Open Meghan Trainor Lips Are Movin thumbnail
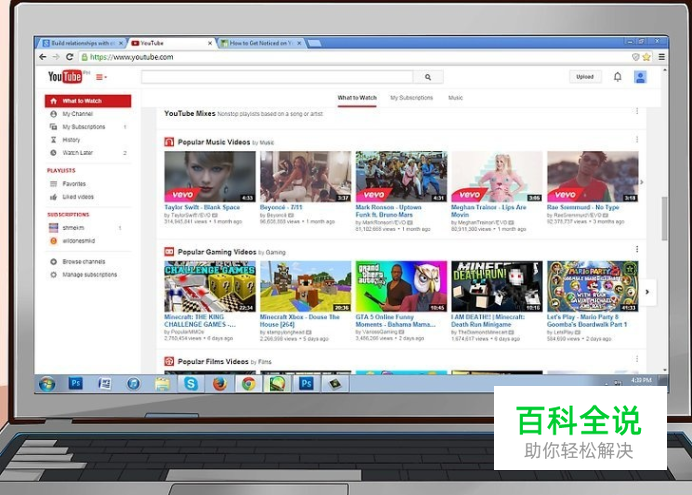The height and width of the screenshot is (495, 692). tap(497, 176)
